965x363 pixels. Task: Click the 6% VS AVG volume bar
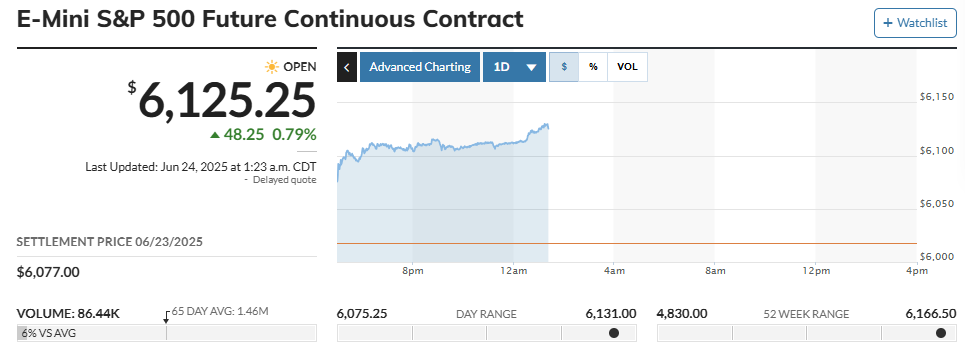click(x=166, y=333)
